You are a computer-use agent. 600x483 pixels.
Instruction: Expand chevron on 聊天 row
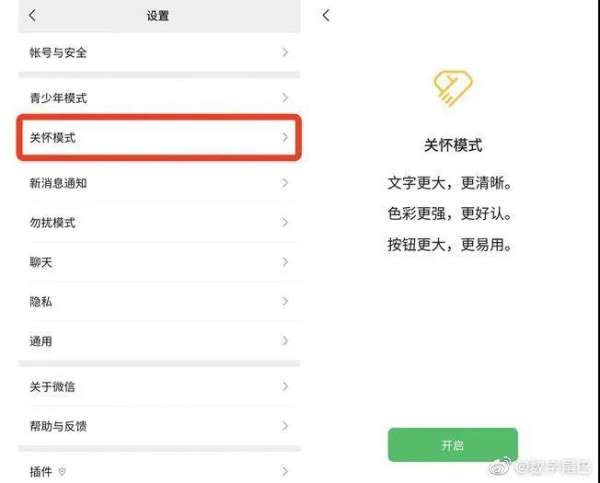[x=285, y=262]
